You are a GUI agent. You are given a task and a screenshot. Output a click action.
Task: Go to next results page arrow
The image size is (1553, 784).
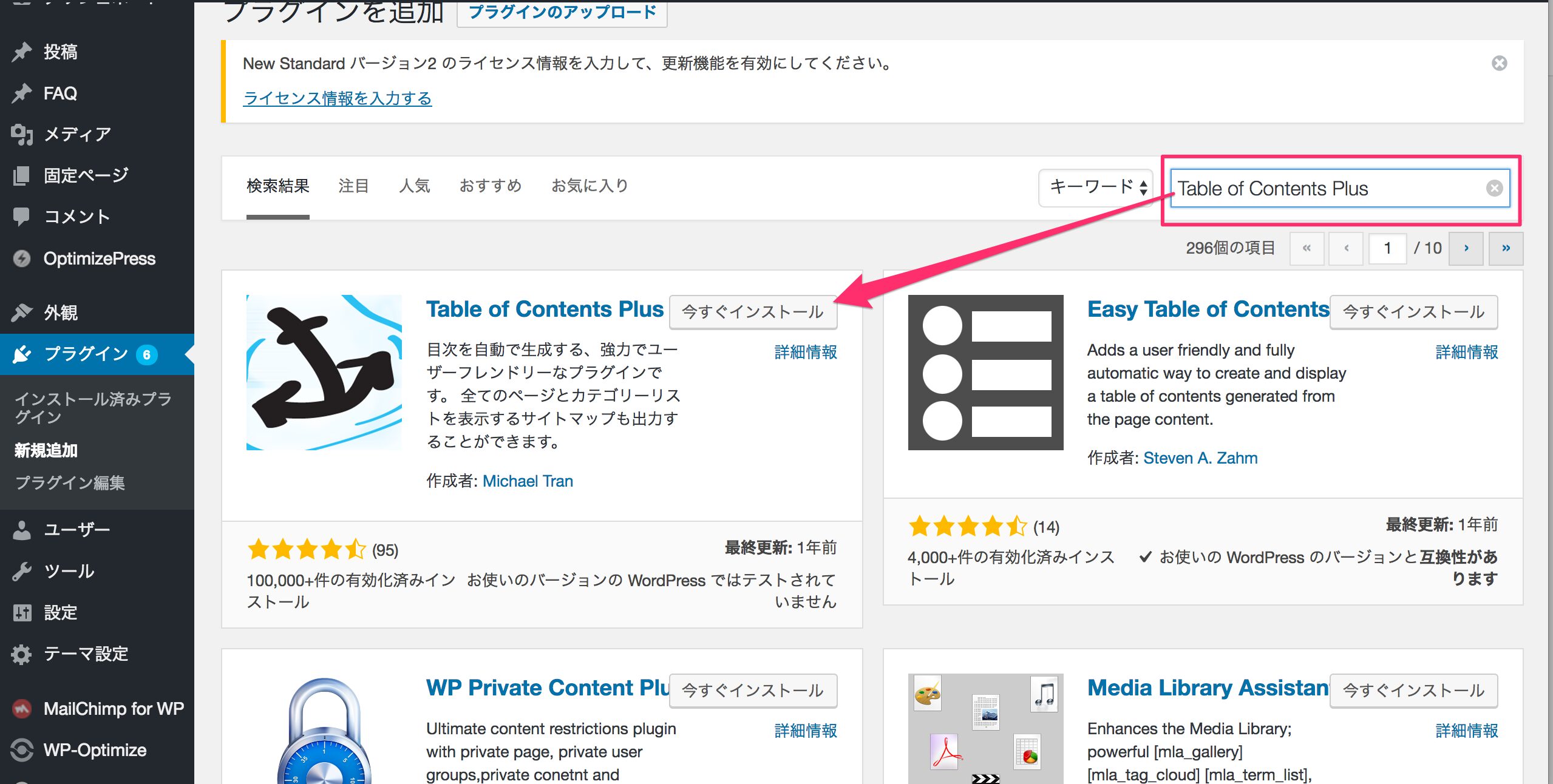click(x=1466, y=248)
